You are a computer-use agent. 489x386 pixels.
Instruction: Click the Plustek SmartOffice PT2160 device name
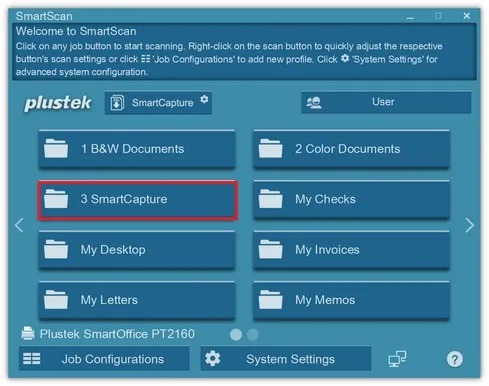(x=117, y=334)
